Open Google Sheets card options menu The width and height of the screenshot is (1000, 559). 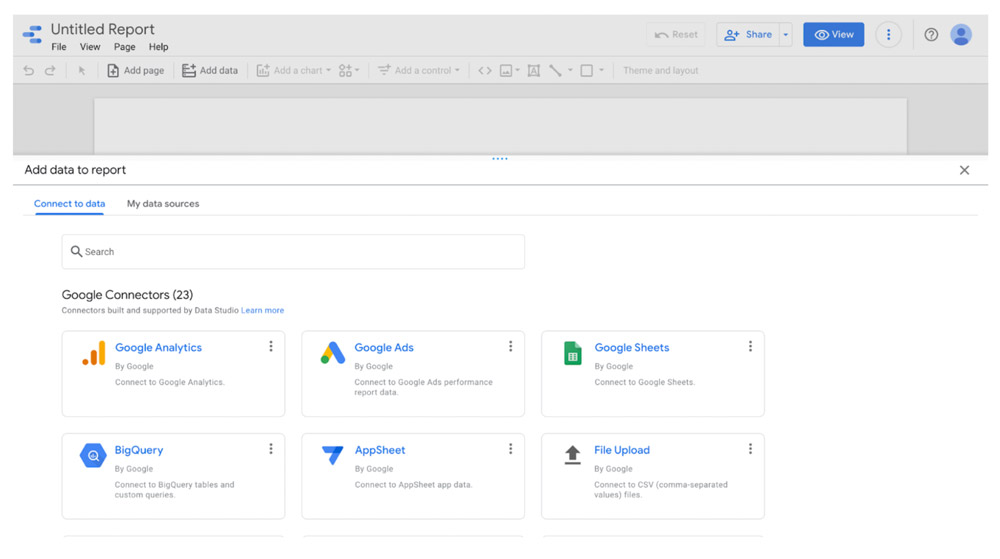[750, 346]
